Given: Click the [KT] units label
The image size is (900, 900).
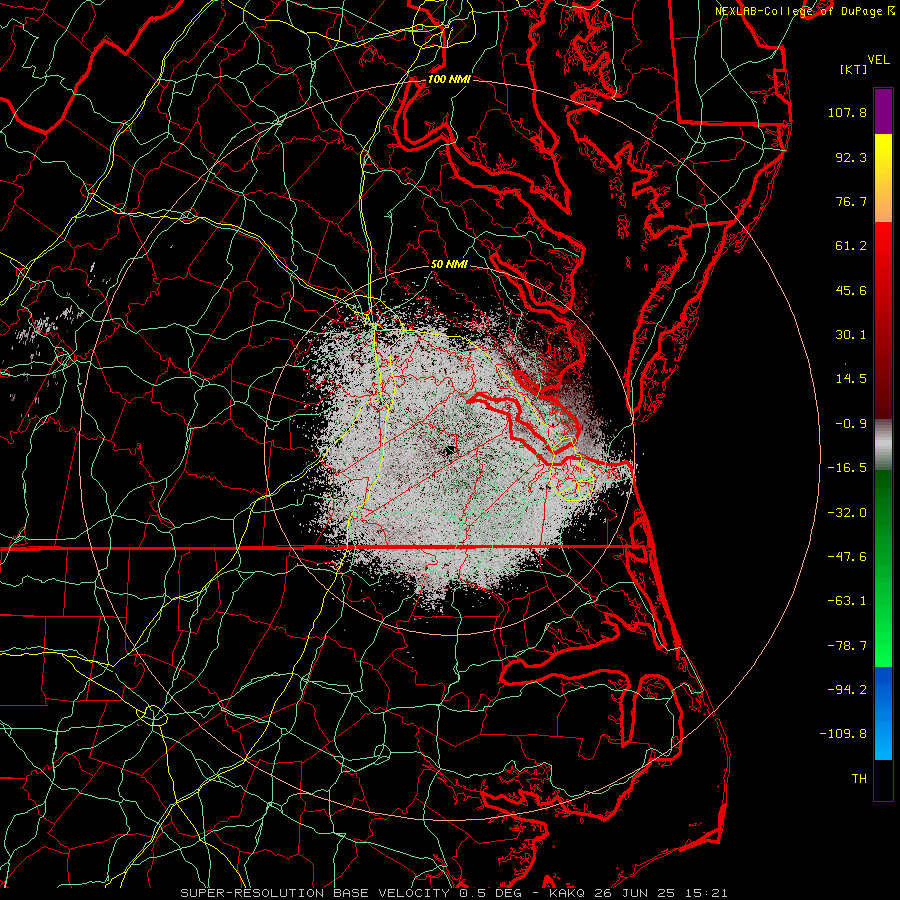Looking at the screenshot, I should coord(854,69).
